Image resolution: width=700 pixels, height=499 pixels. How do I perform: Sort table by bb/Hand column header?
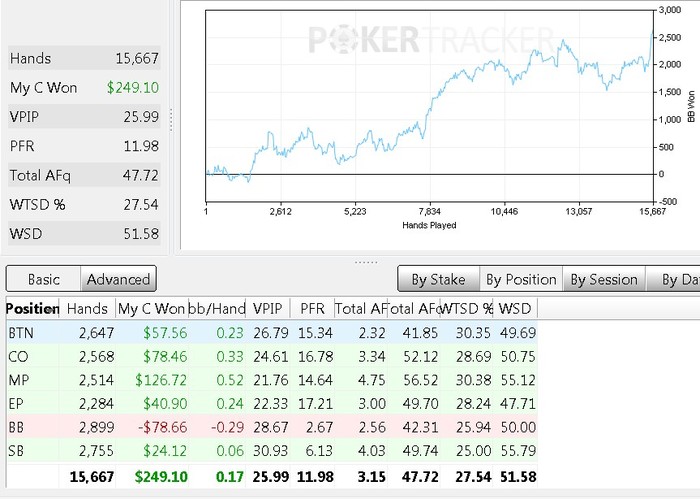click(x=217, y=308)
